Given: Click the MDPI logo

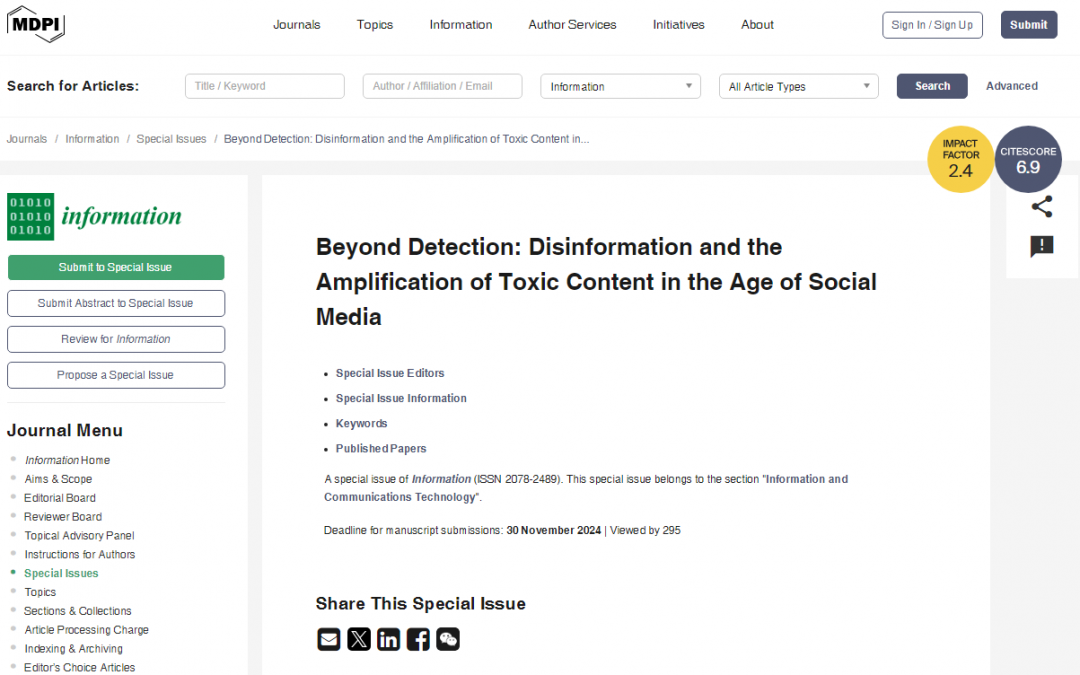Looking at the screenshot, I should [x=35, y=24].
